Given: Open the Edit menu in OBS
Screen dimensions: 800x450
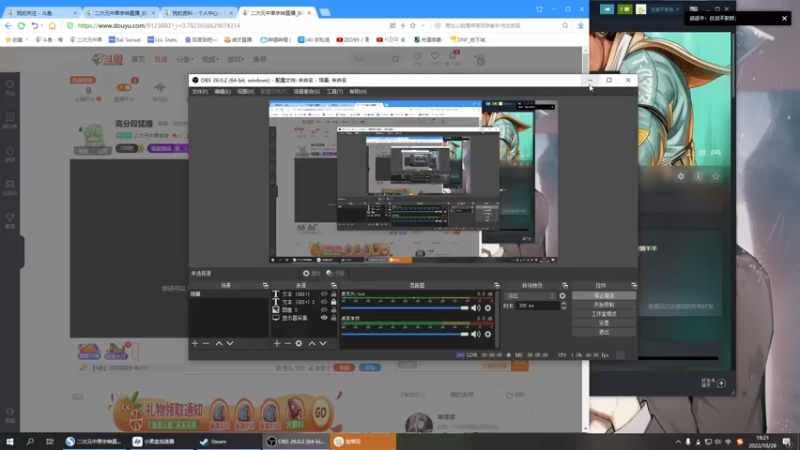Looking at the screenshot, I should 222,92.
